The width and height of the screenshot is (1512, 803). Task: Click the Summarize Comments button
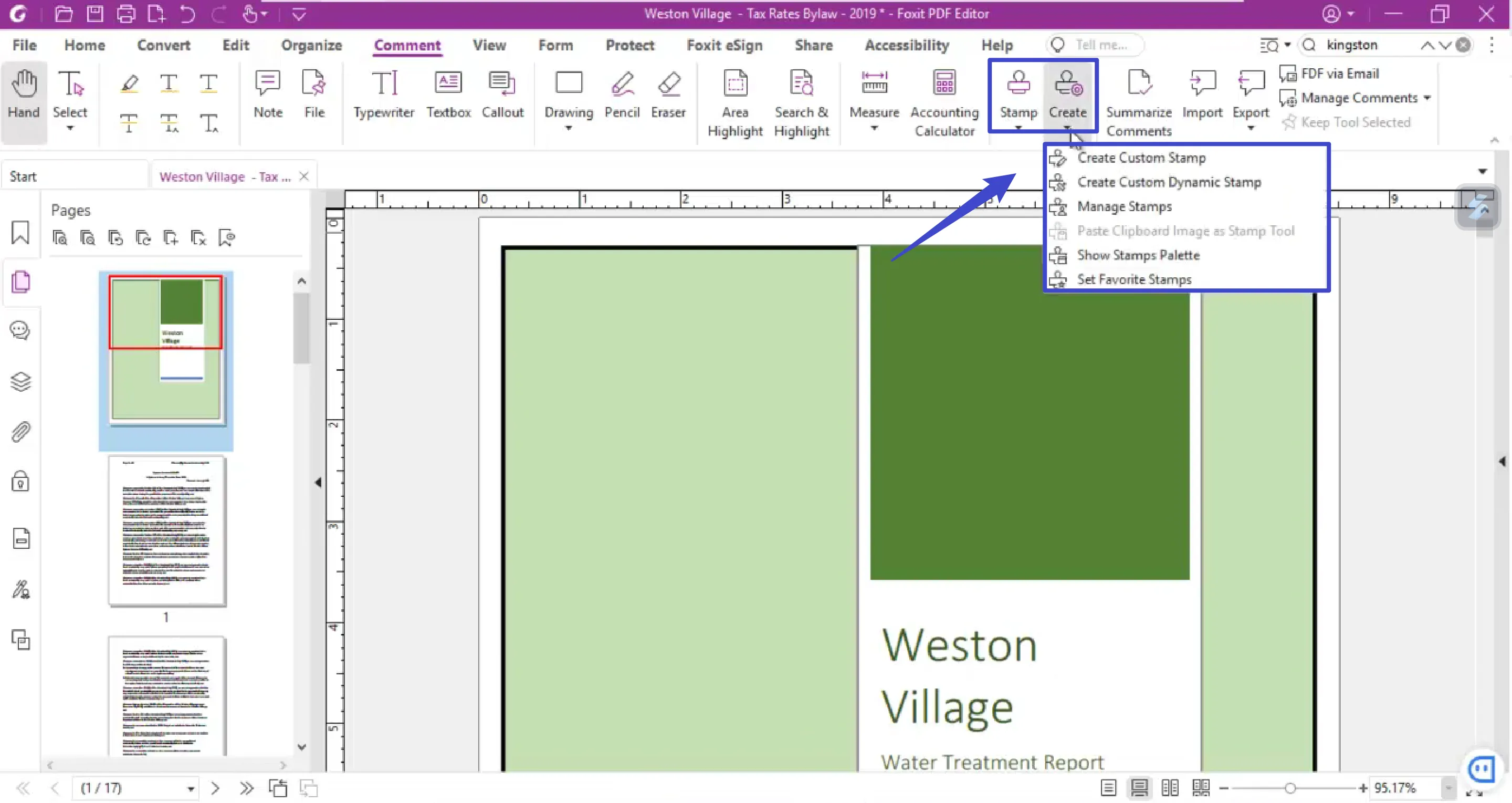1138,103
